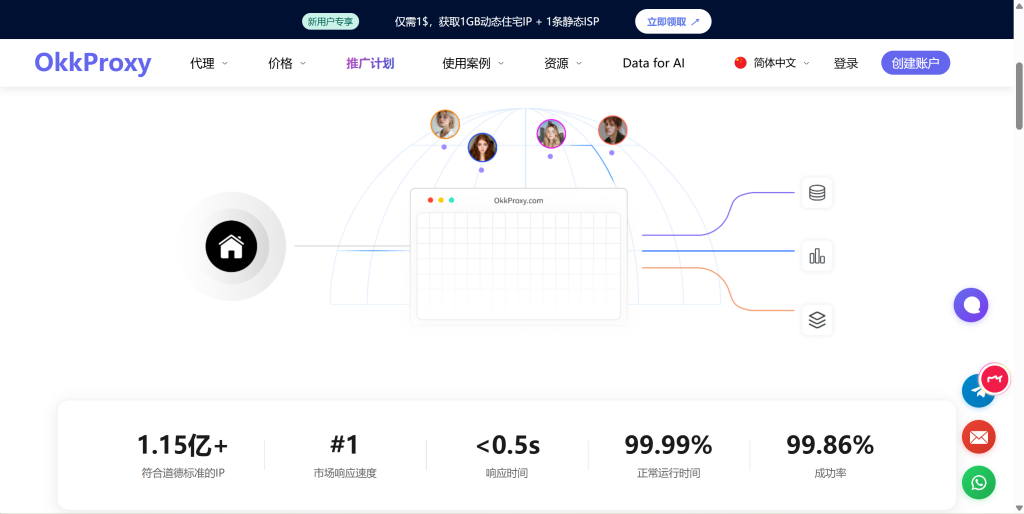Go to the 推广计划 page
This screenshot has width=1024, height=514.
[370, 63]
